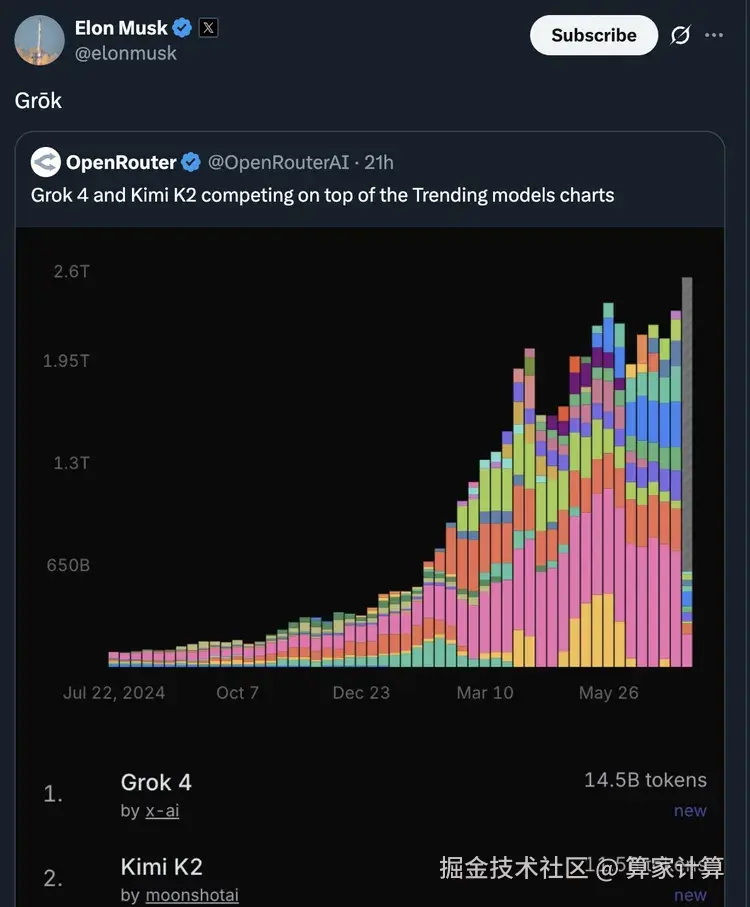
Task: Open the x-ai provider link under Grok 4
Action: (162, 811)
